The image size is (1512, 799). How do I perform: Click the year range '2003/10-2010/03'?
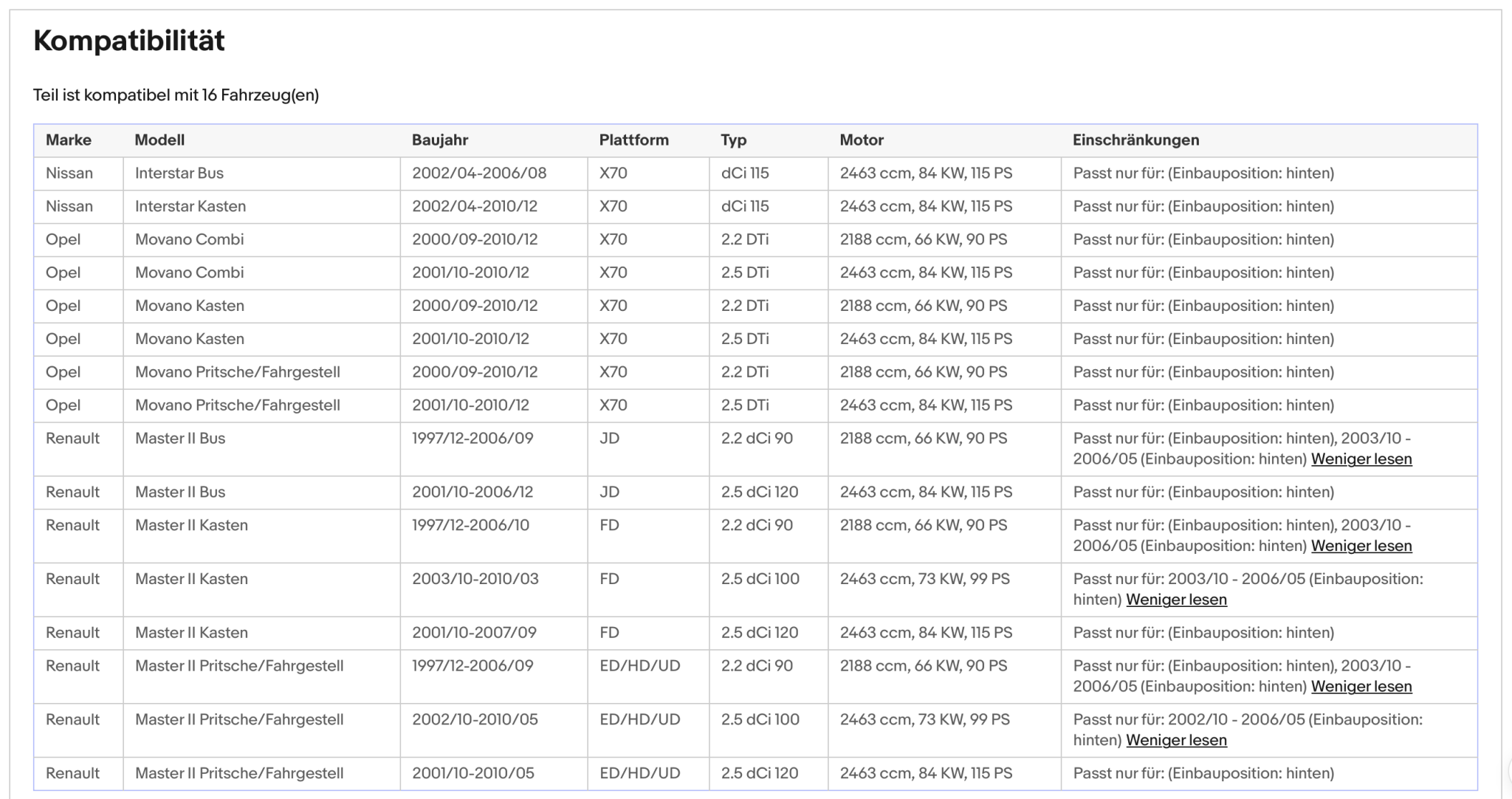(x=475, y=580)
